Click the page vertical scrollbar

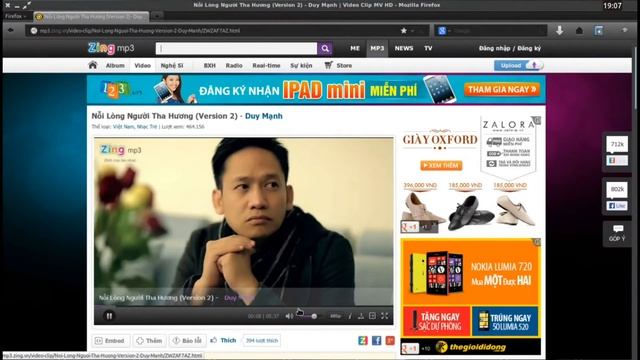pyautogui.click(x=636, y=78)
